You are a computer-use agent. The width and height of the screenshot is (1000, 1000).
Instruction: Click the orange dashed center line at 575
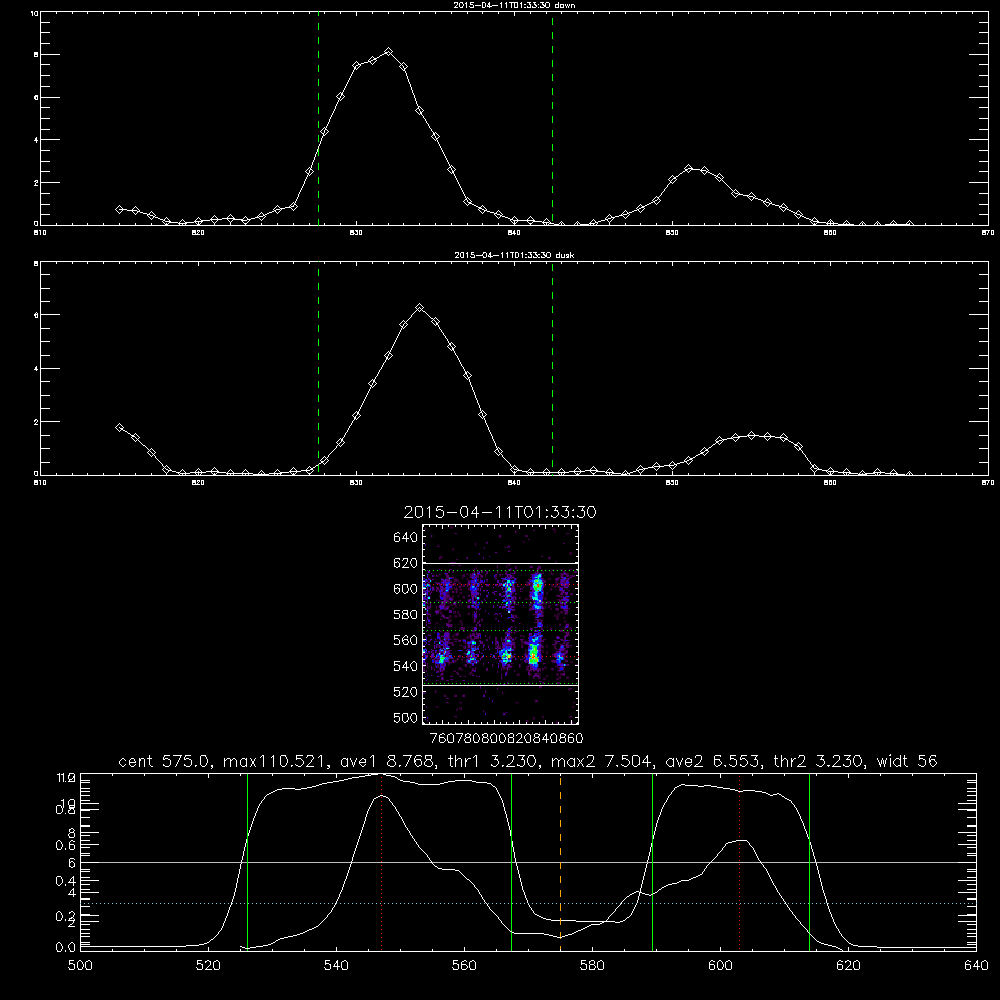[560, 861]
